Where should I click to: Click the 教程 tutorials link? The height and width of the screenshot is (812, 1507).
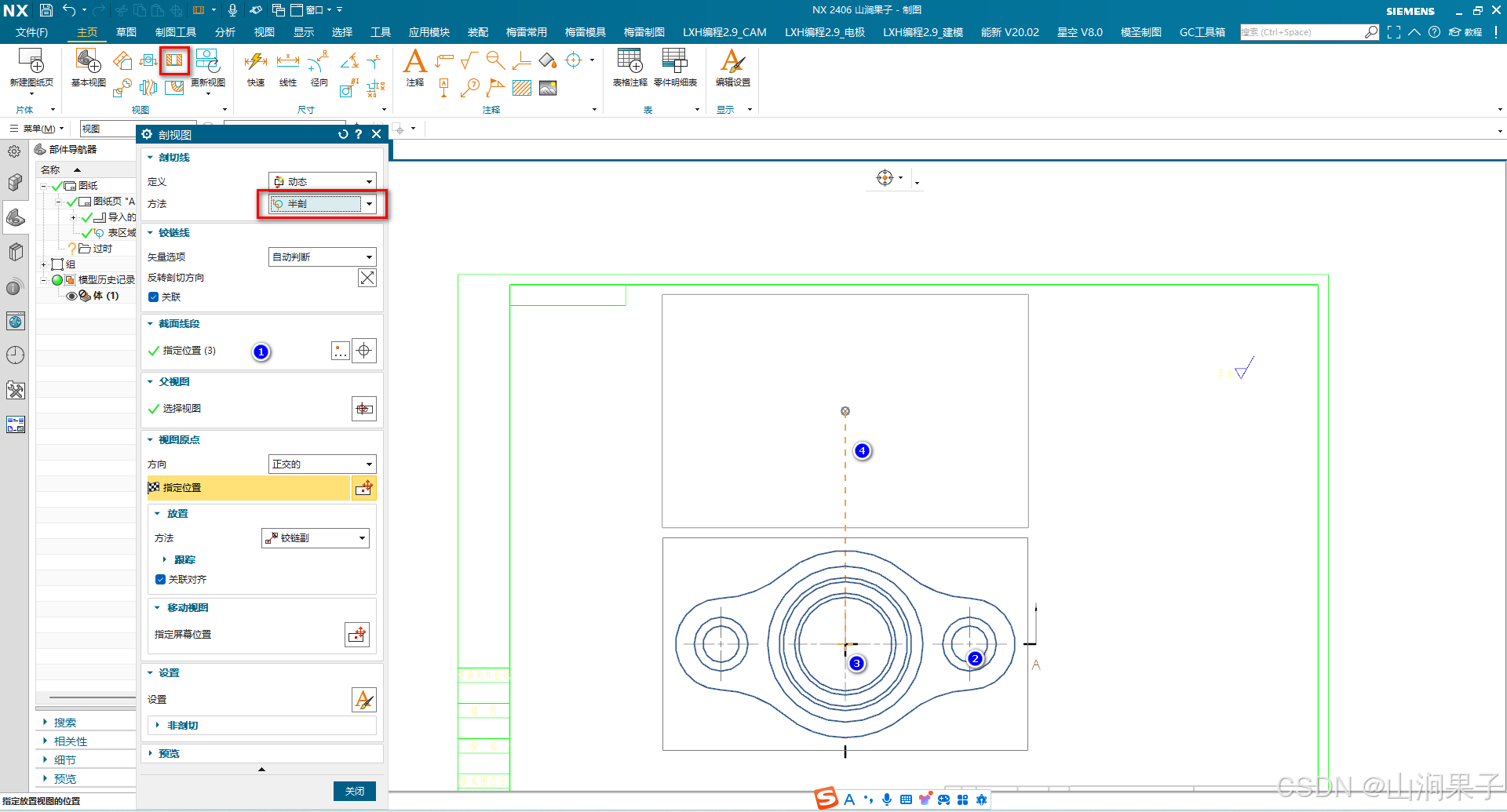tap(1465, 32)
